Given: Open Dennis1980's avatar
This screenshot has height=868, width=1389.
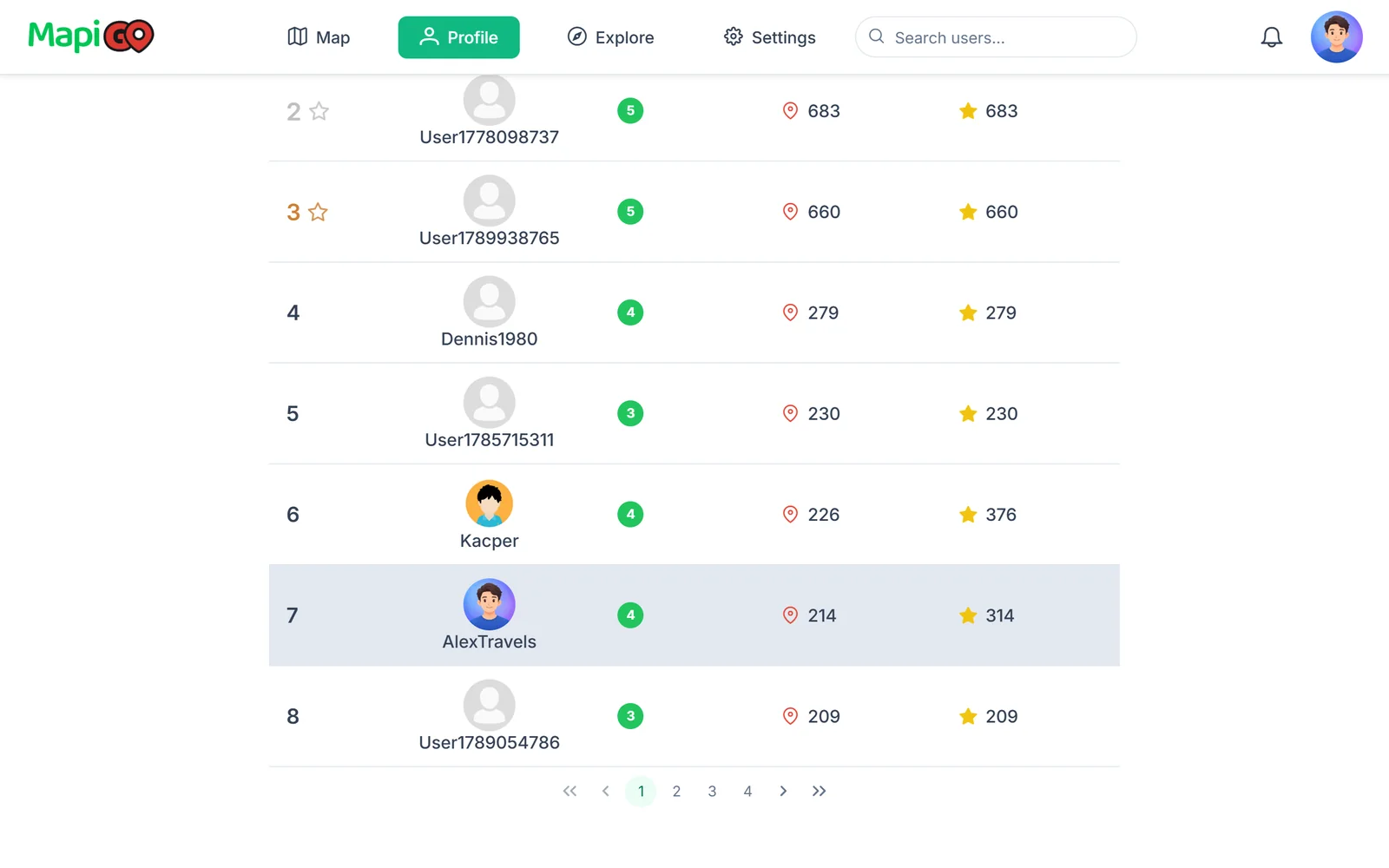Looking at the screenshot, I should (490, 301).
